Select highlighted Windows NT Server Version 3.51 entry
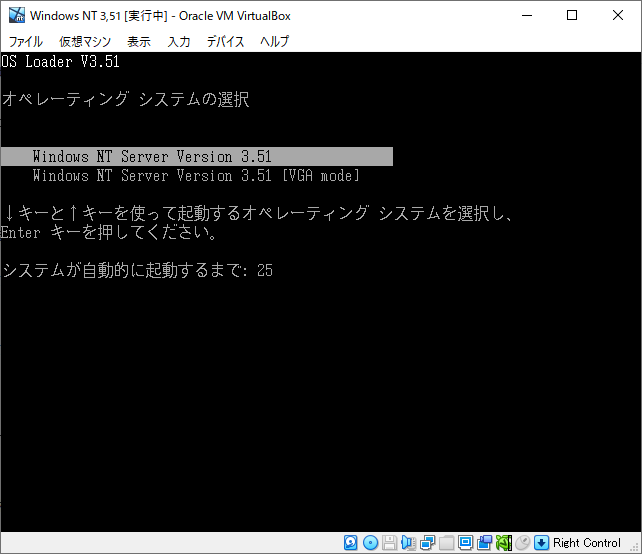 tap(197, 156)
